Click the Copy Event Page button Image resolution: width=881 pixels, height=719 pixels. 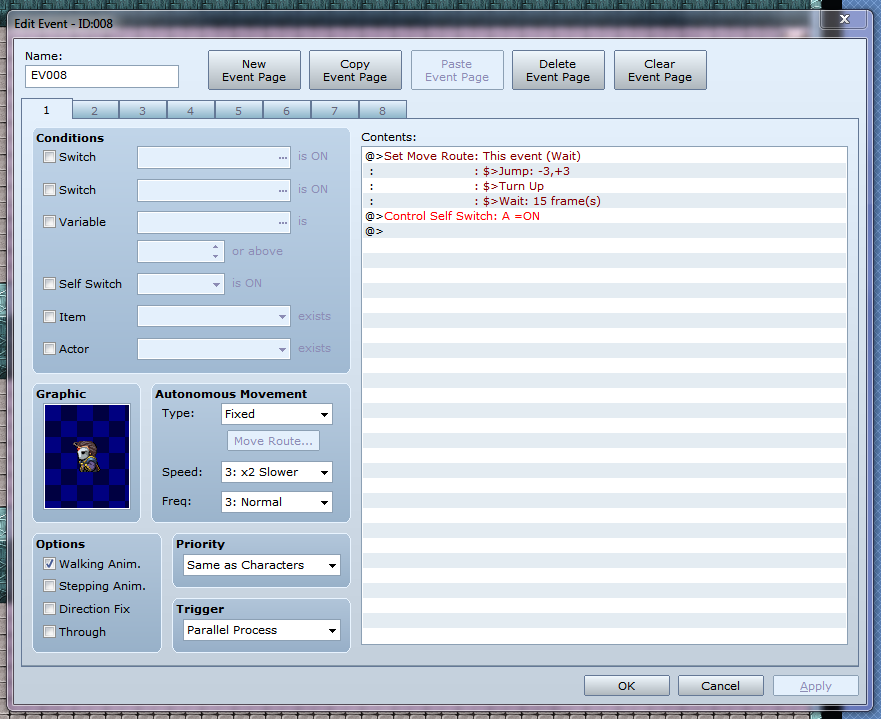point(355,70)
